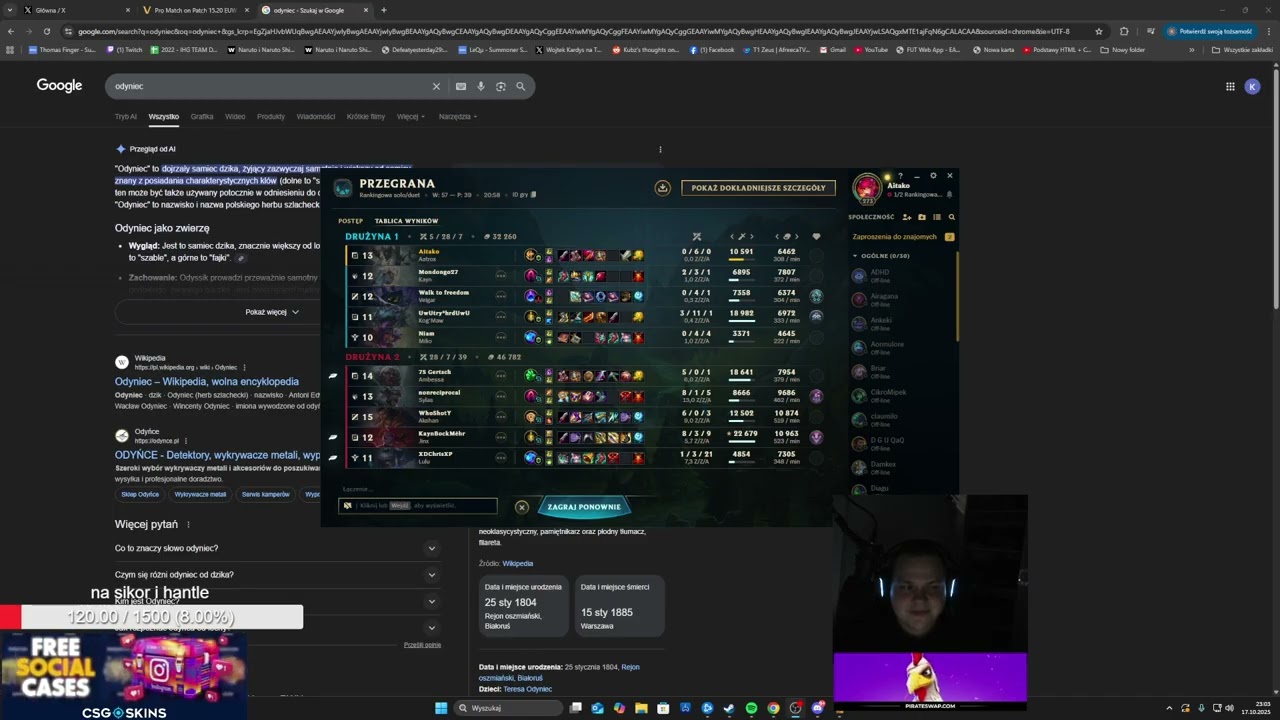The height and width of the screenshot is (720, 1280).
Task: Open File Explorer from the taskbar
Action: 641,708
